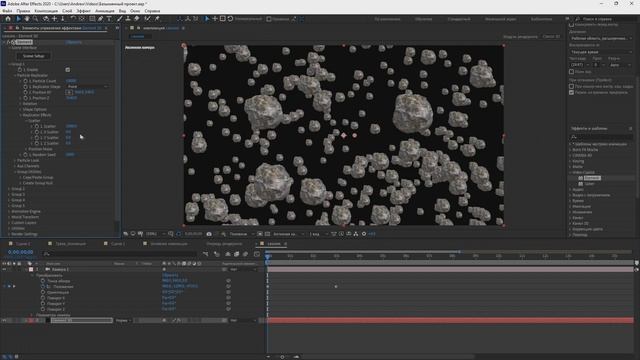The image size is (640, 360).
Task: Click the timeline current time 0;00;00;00 field
Action: tap(20, 252)
